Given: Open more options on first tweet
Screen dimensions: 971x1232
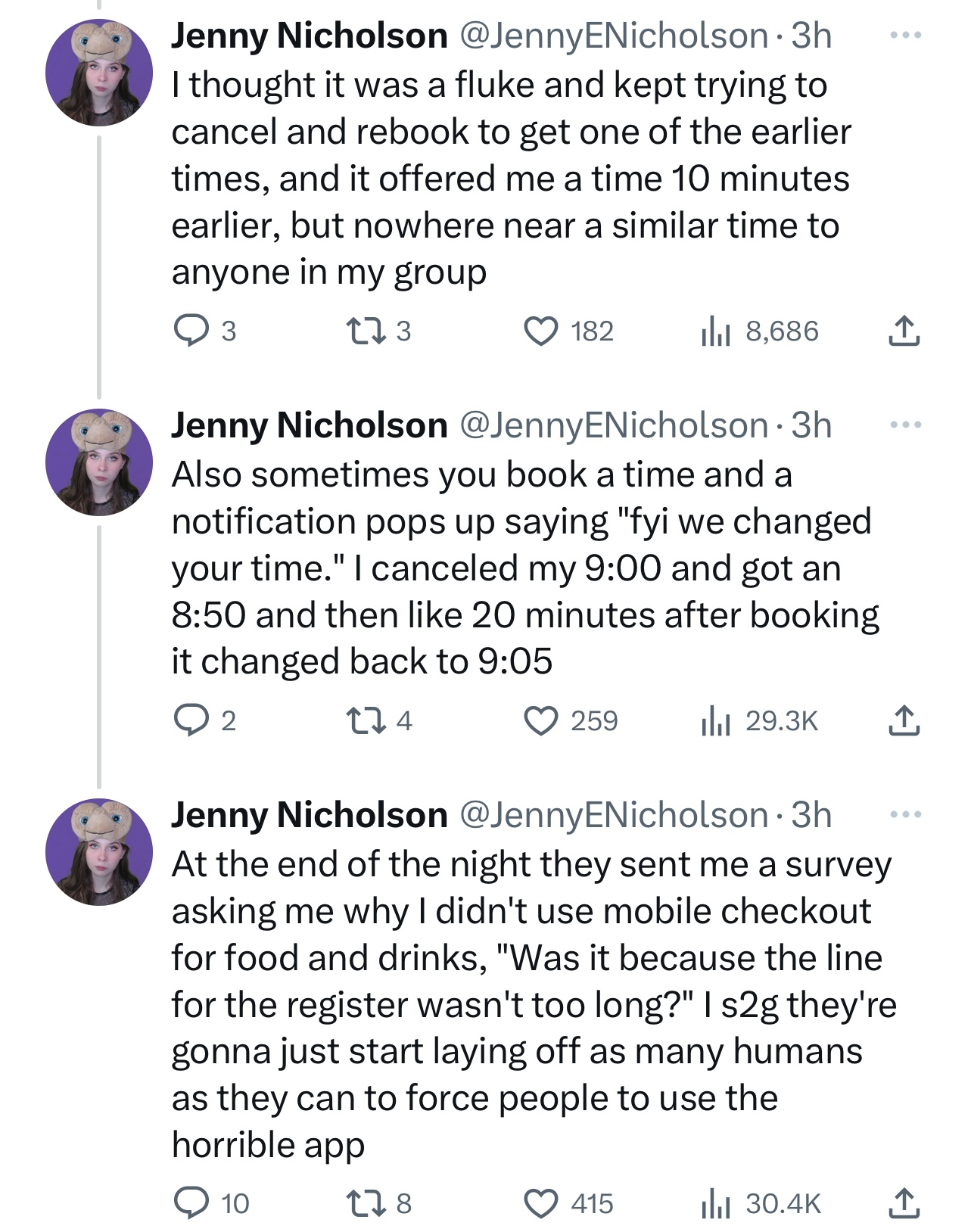Looking at the screenshot, I should [x=905, y=36].
